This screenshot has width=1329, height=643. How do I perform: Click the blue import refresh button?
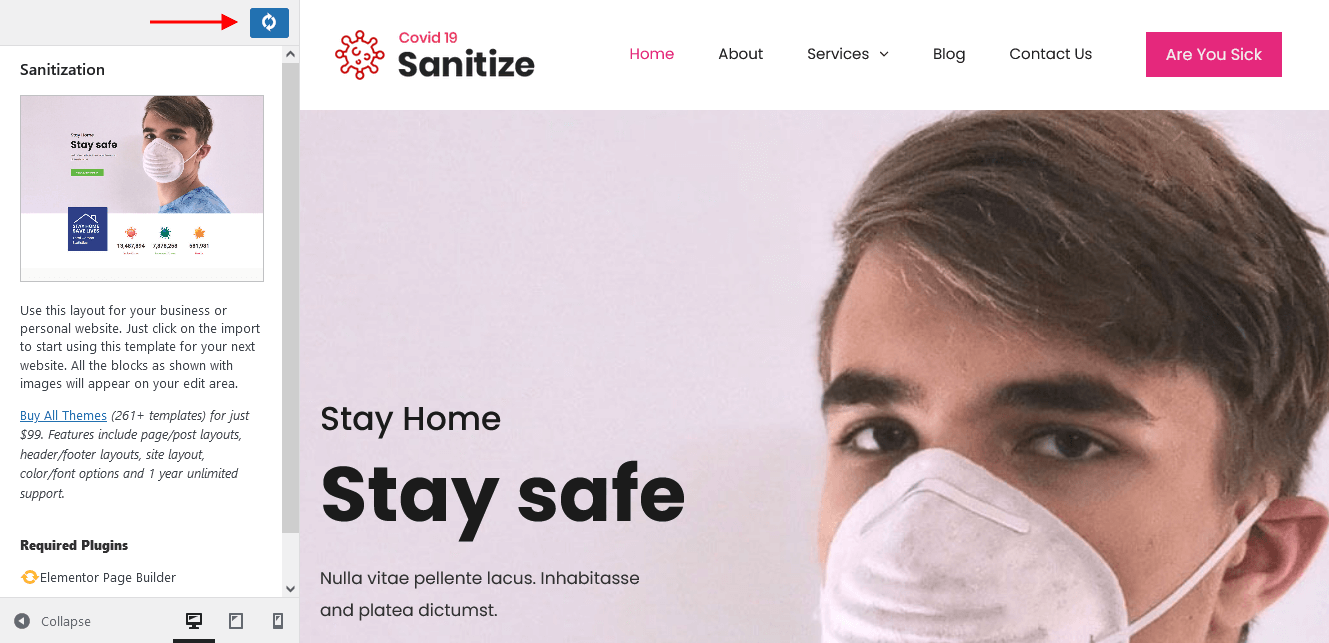click(x=269, y=22)
